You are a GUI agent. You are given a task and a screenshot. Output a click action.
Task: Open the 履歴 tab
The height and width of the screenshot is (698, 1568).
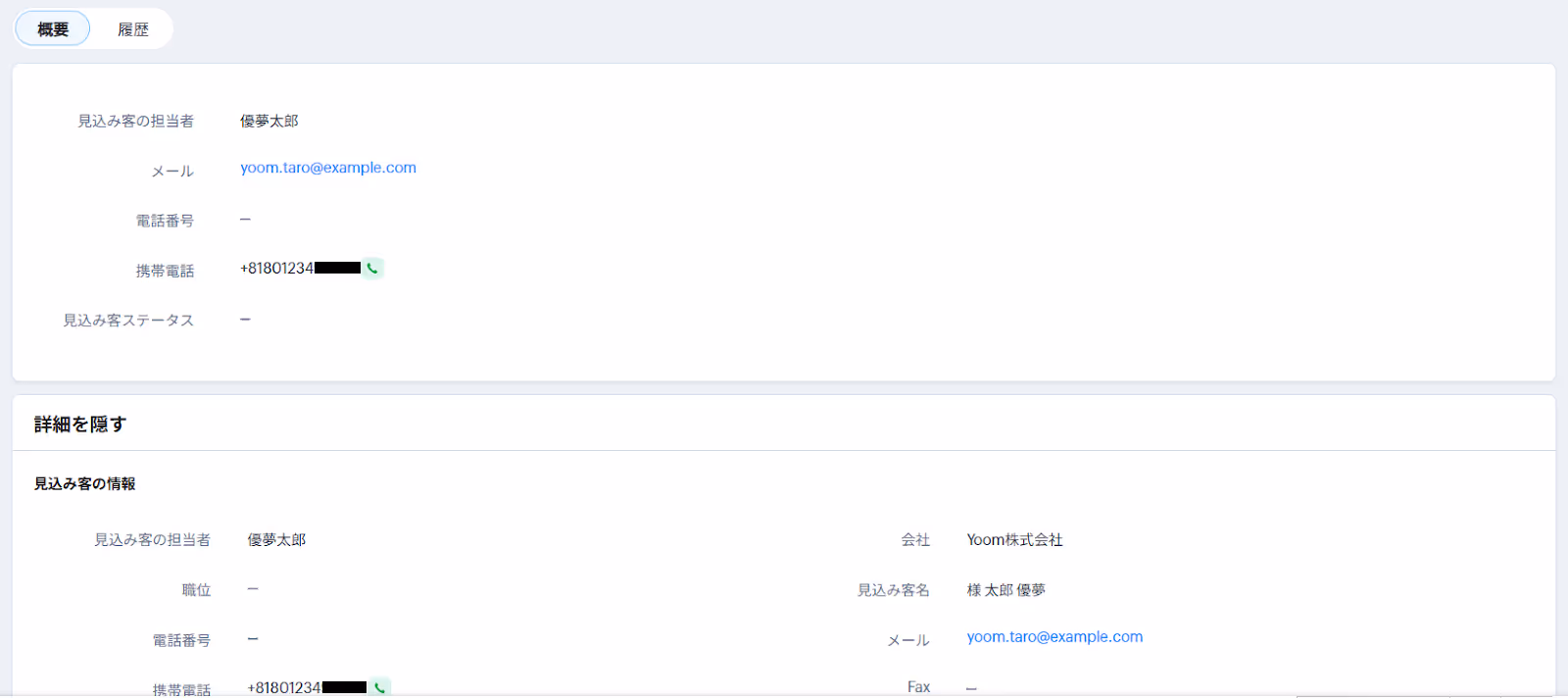click(133, 29)
